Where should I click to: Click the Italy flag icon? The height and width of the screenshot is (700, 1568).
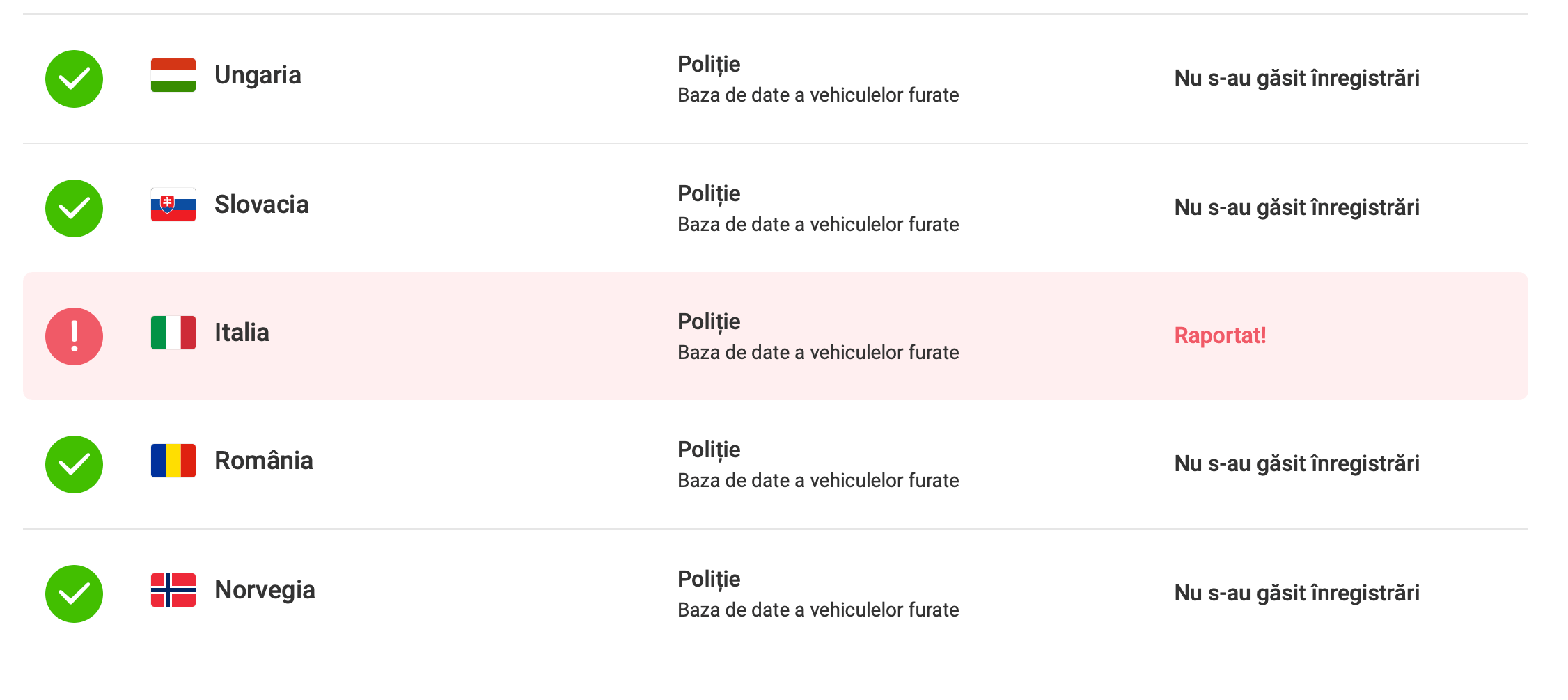(173, 333)
